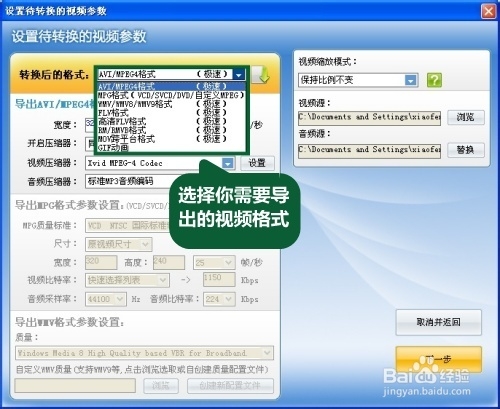Open MPG质量标准 VCD NTSC dropdown
500x409 pixels.
coord(128,226)
